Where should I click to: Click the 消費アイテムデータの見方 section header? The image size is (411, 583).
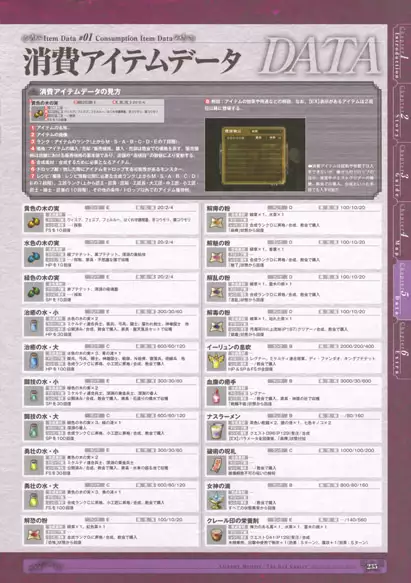tap(80, 91)
